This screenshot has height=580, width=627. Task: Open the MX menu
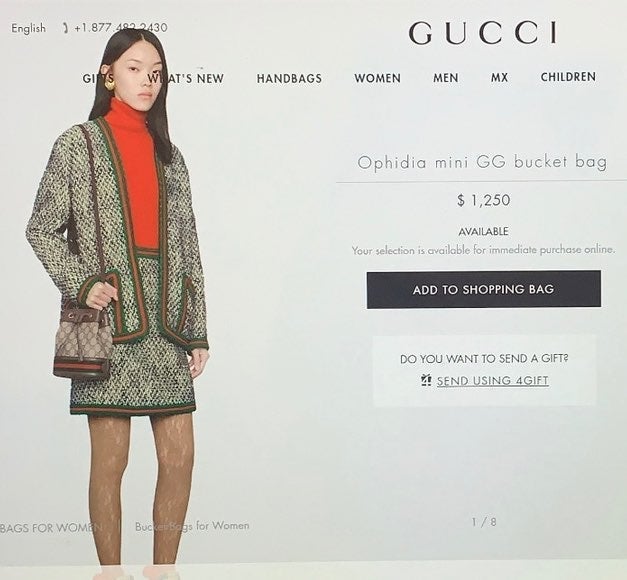499,77
